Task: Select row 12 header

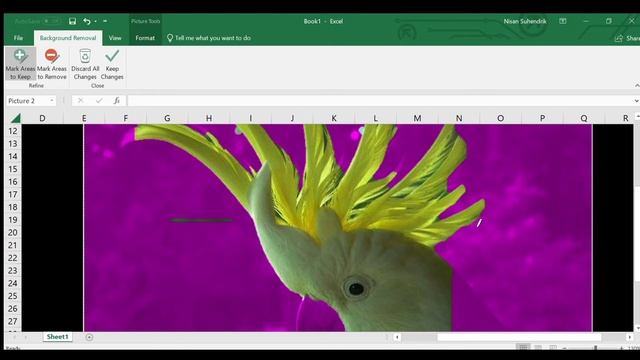Action: pos(13,131)
